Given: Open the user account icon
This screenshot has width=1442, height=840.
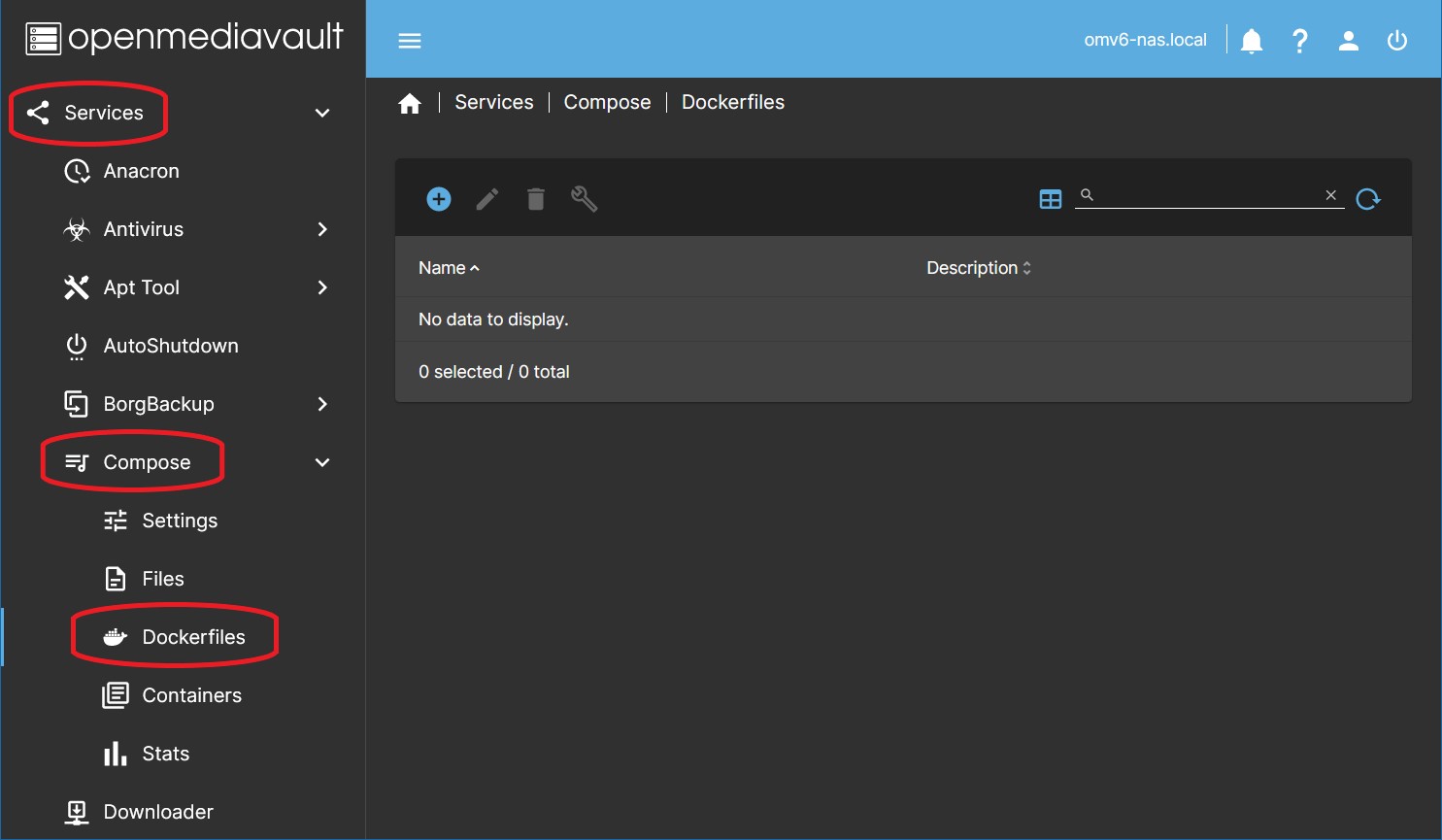Looking at the screenshot, I should pos(1349,41).
